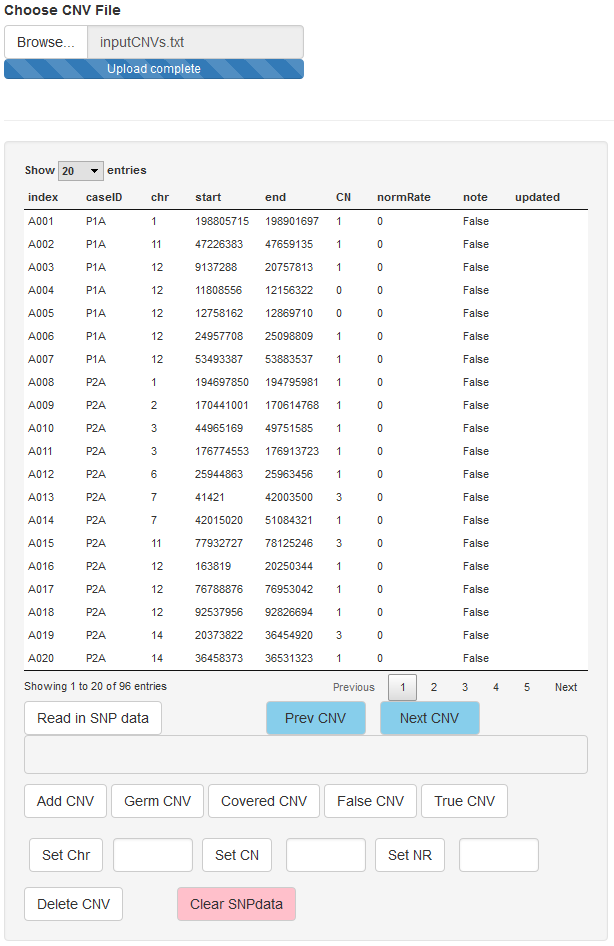Sort table by CN column header
Image resolution: width=614 pixels, height=946 pixels.
pos(343,197)
